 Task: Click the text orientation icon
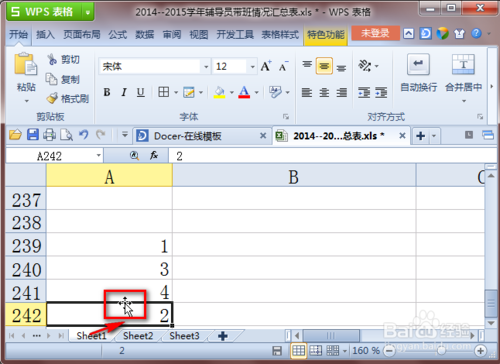(365, 66)
